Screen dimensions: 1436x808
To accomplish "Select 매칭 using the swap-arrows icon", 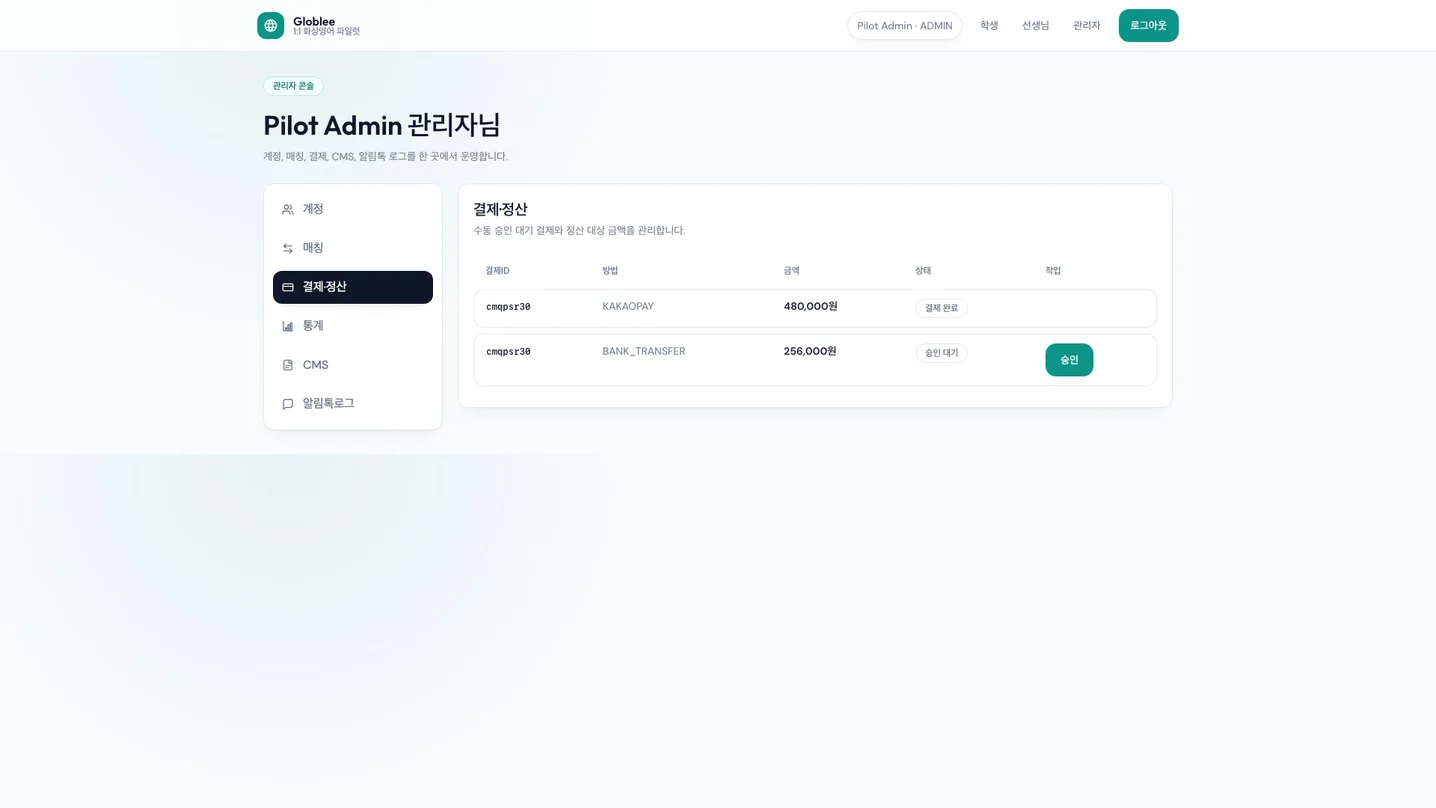I will point(288,248).
